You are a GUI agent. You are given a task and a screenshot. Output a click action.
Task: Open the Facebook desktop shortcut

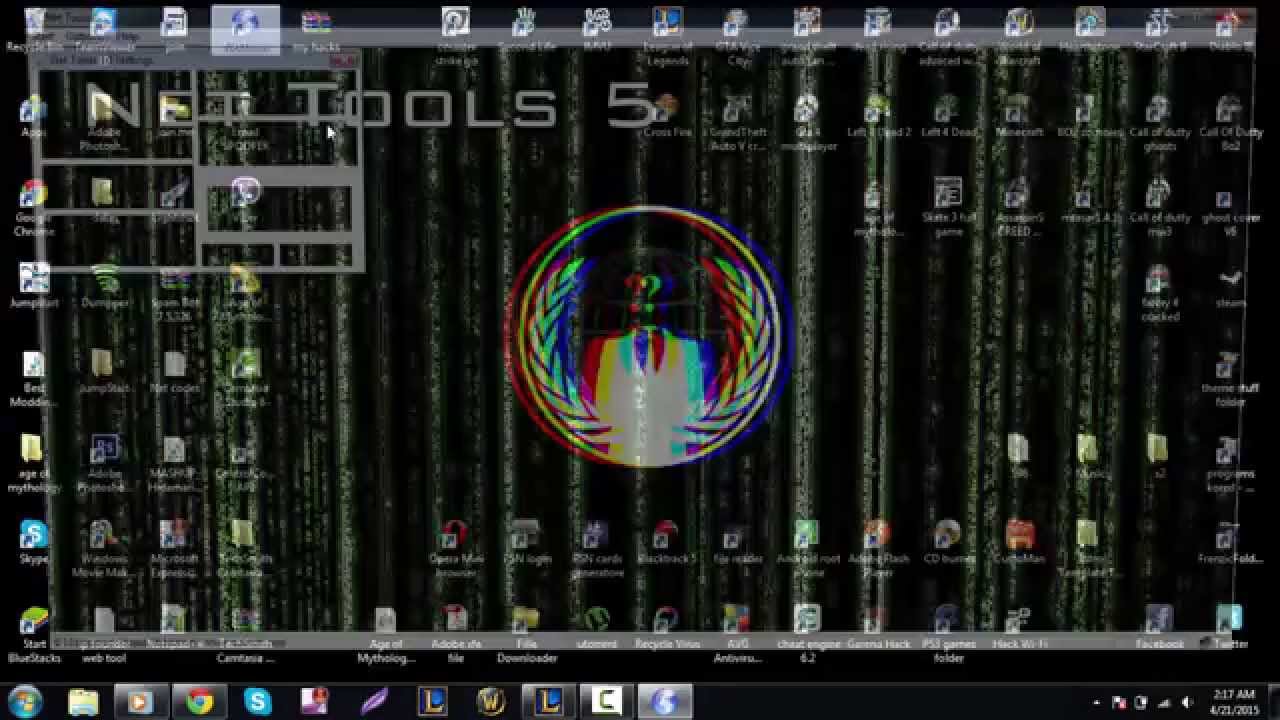point(1160,628)
